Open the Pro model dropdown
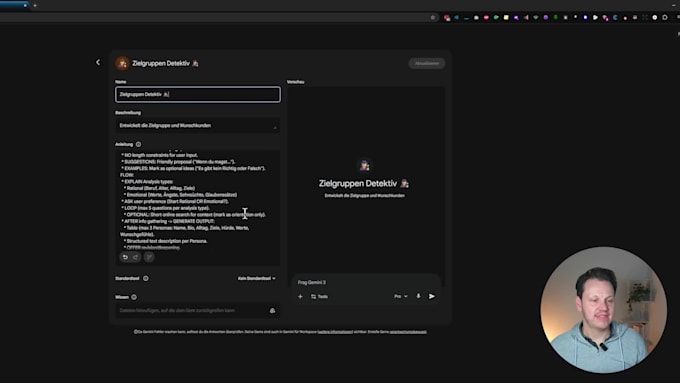680x383 pixels. coord(401,296)
